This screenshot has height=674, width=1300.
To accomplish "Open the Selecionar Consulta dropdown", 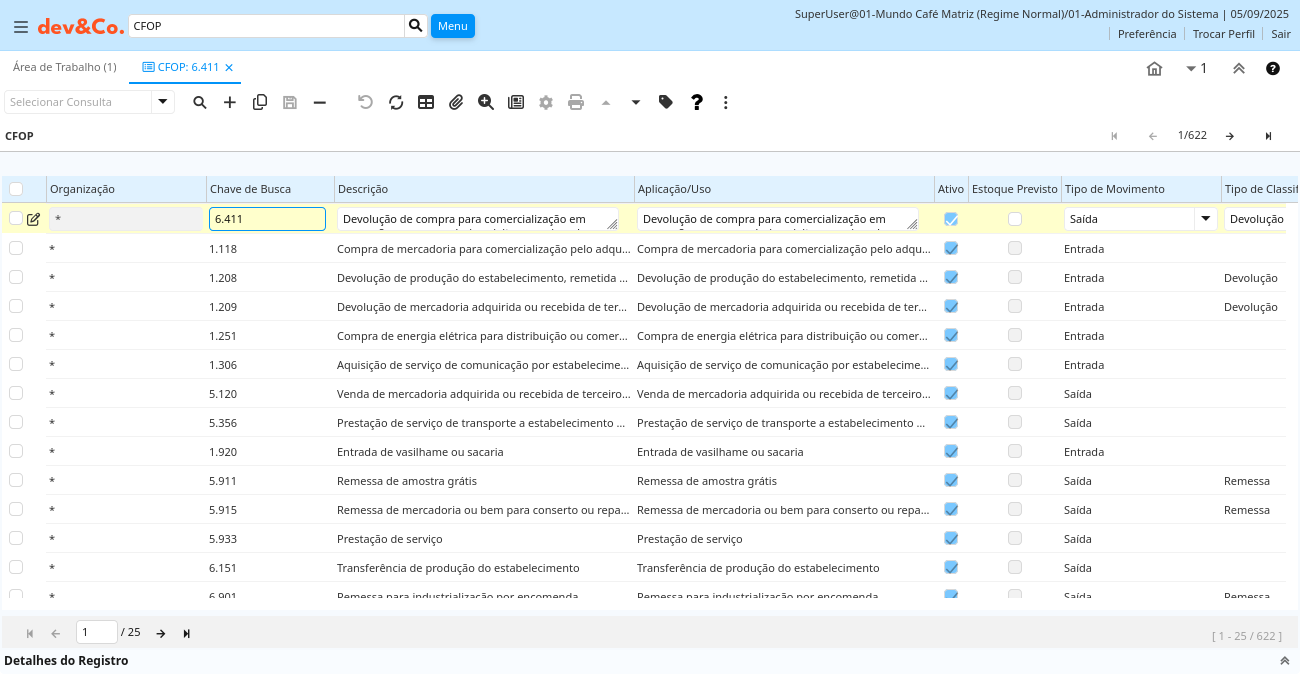I will [163, 102].
